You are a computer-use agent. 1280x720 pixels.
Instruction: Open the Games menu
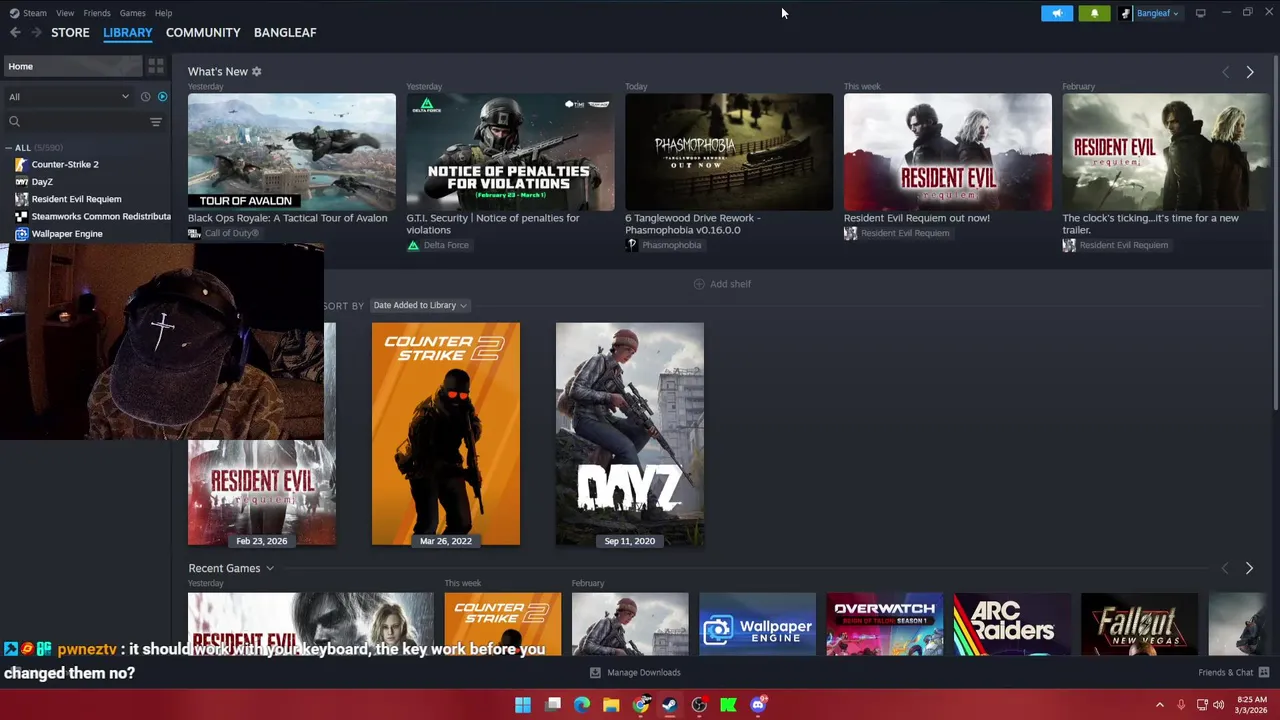pos(132,13)
